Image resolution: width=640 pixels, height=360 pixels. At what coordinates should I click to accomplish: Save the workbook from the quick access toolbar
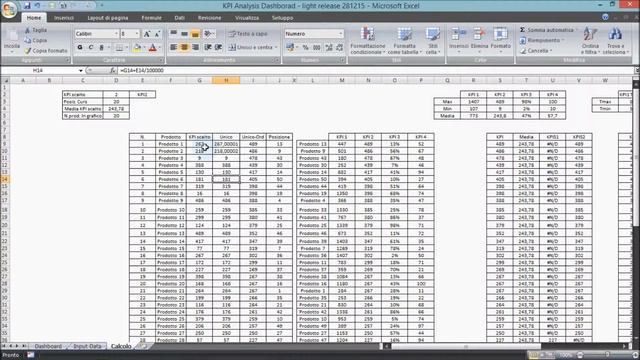coord(27,6)
